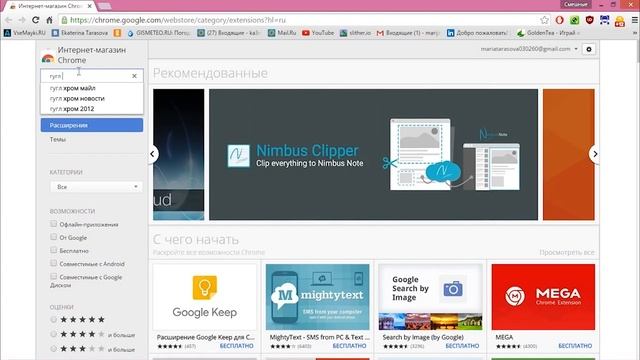Open the new tab button
The image size is (640, 360).
coord(105,6)
